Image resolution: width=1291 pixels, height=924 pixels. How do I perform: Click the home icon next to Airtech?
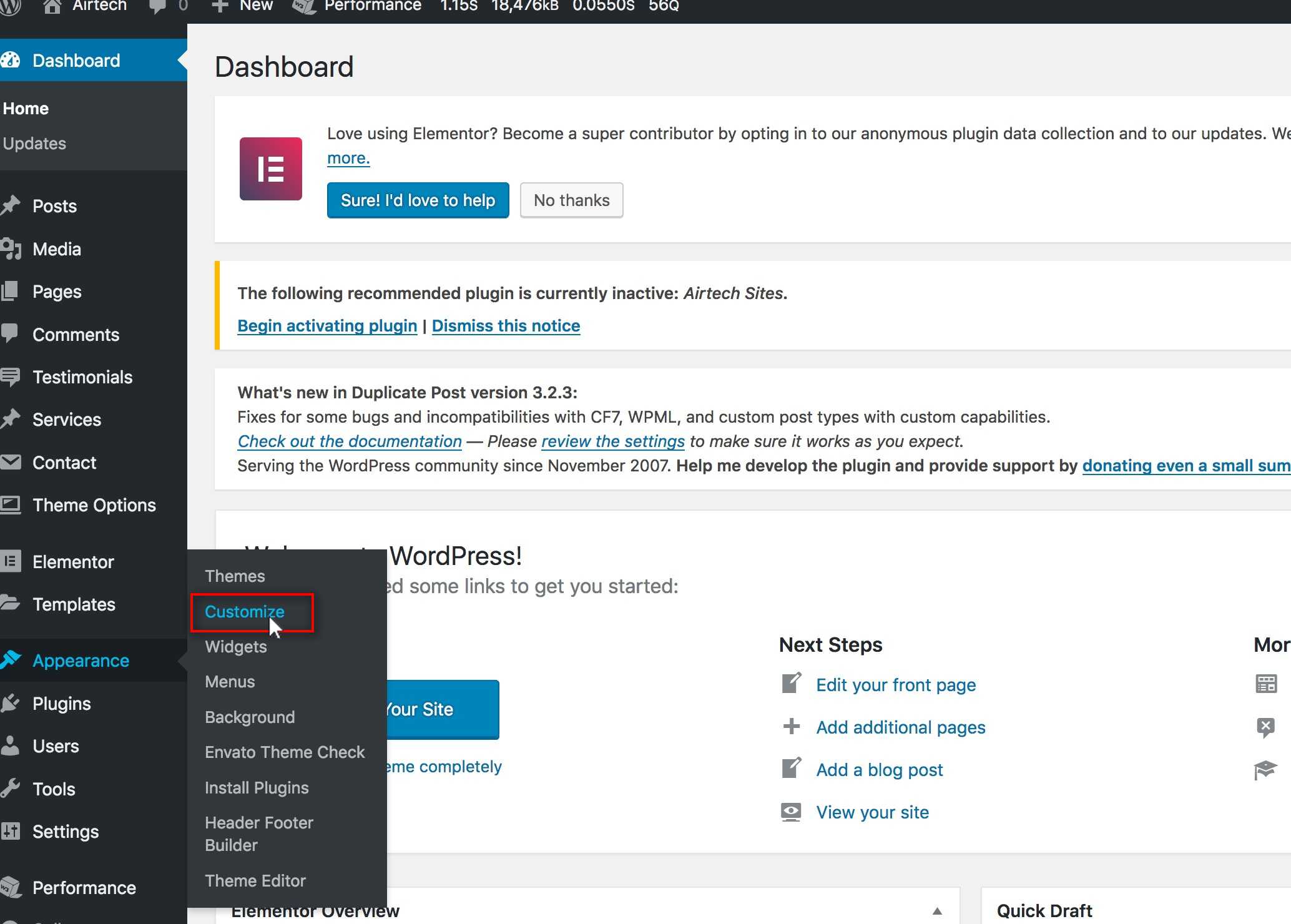(x=52, y=7)
